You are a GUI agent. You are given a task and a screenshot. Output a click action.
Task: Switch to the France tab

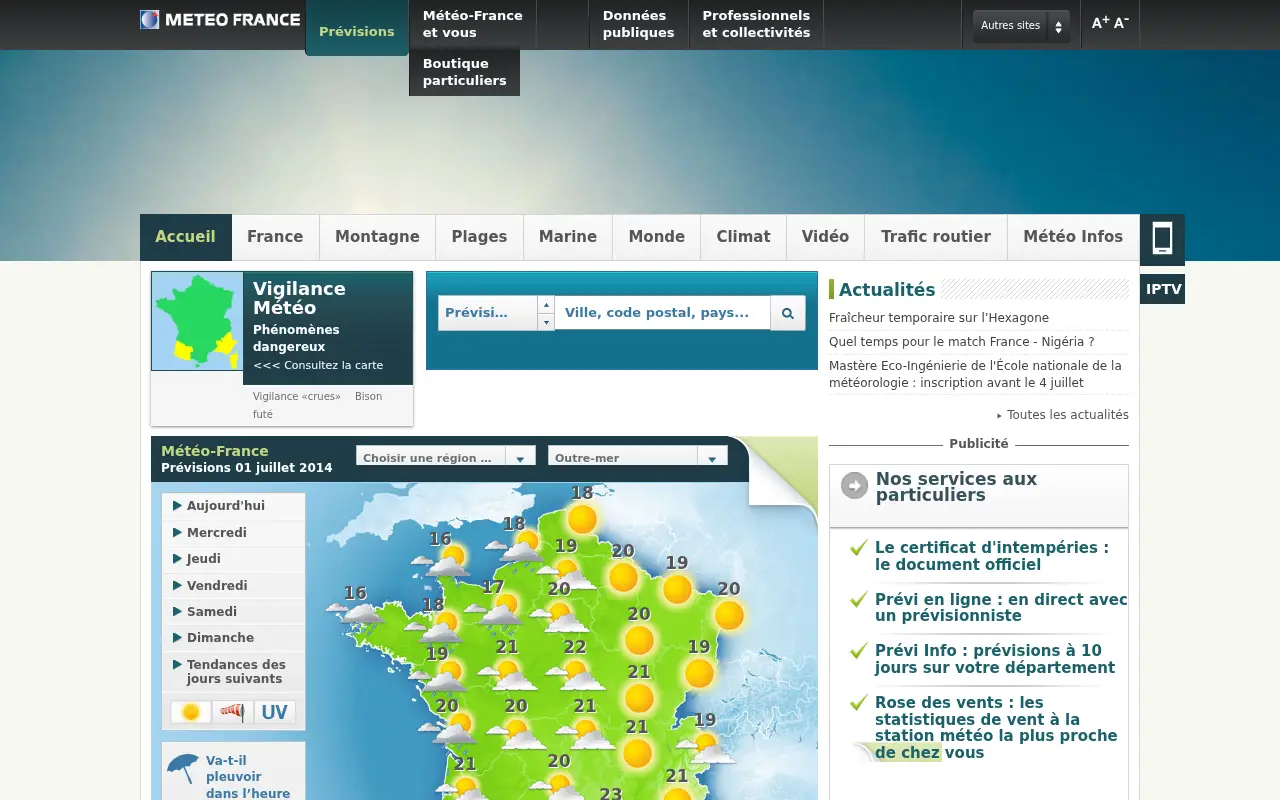(x=275, y=237)
